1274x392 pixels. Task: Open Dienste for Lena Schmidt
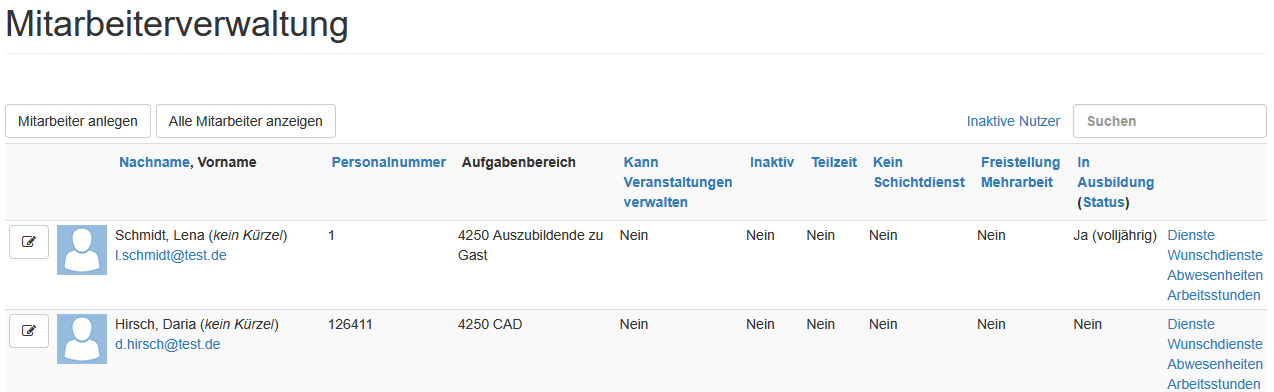(x=1191, y=235)
